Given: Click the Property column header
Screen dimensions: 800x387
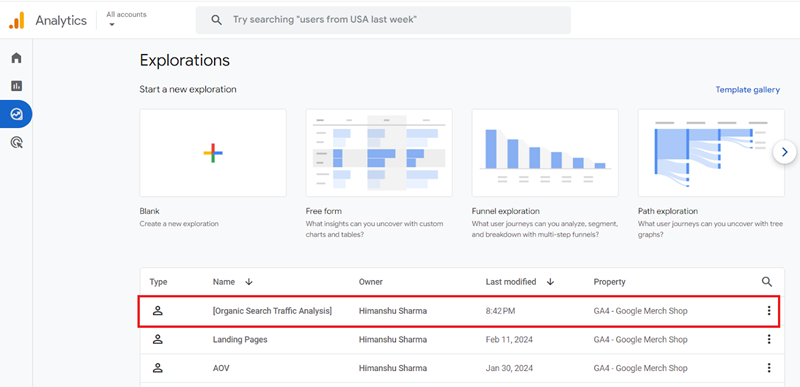Looking at the screenshot, I should (x=609, y=281).
